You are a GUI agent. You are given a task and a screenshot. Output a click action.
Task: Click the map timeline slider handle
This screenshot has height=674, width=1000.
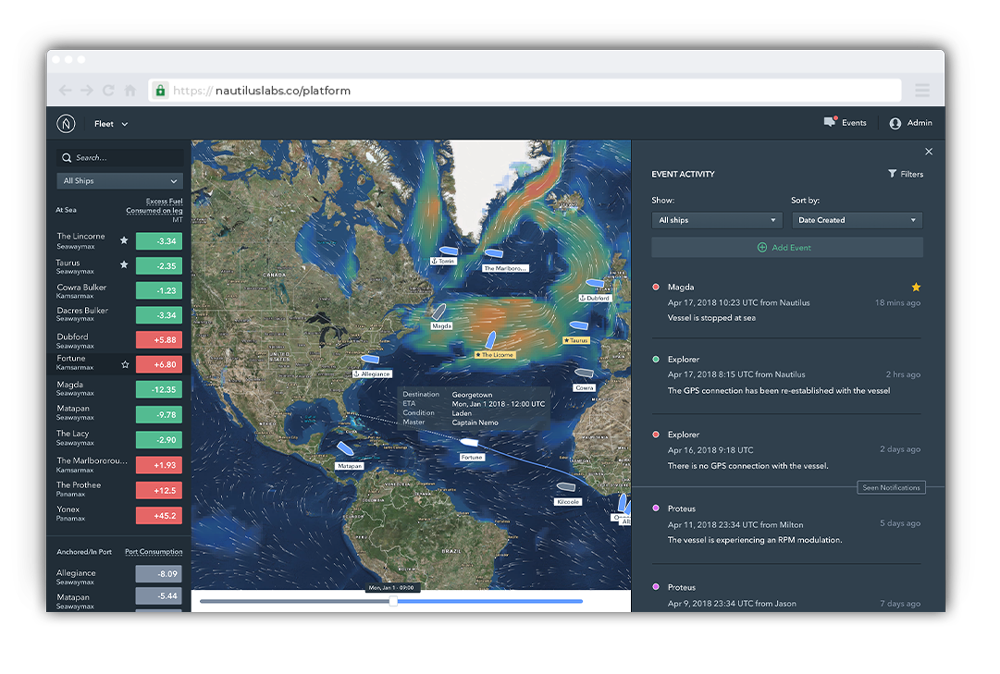point(393,601)
